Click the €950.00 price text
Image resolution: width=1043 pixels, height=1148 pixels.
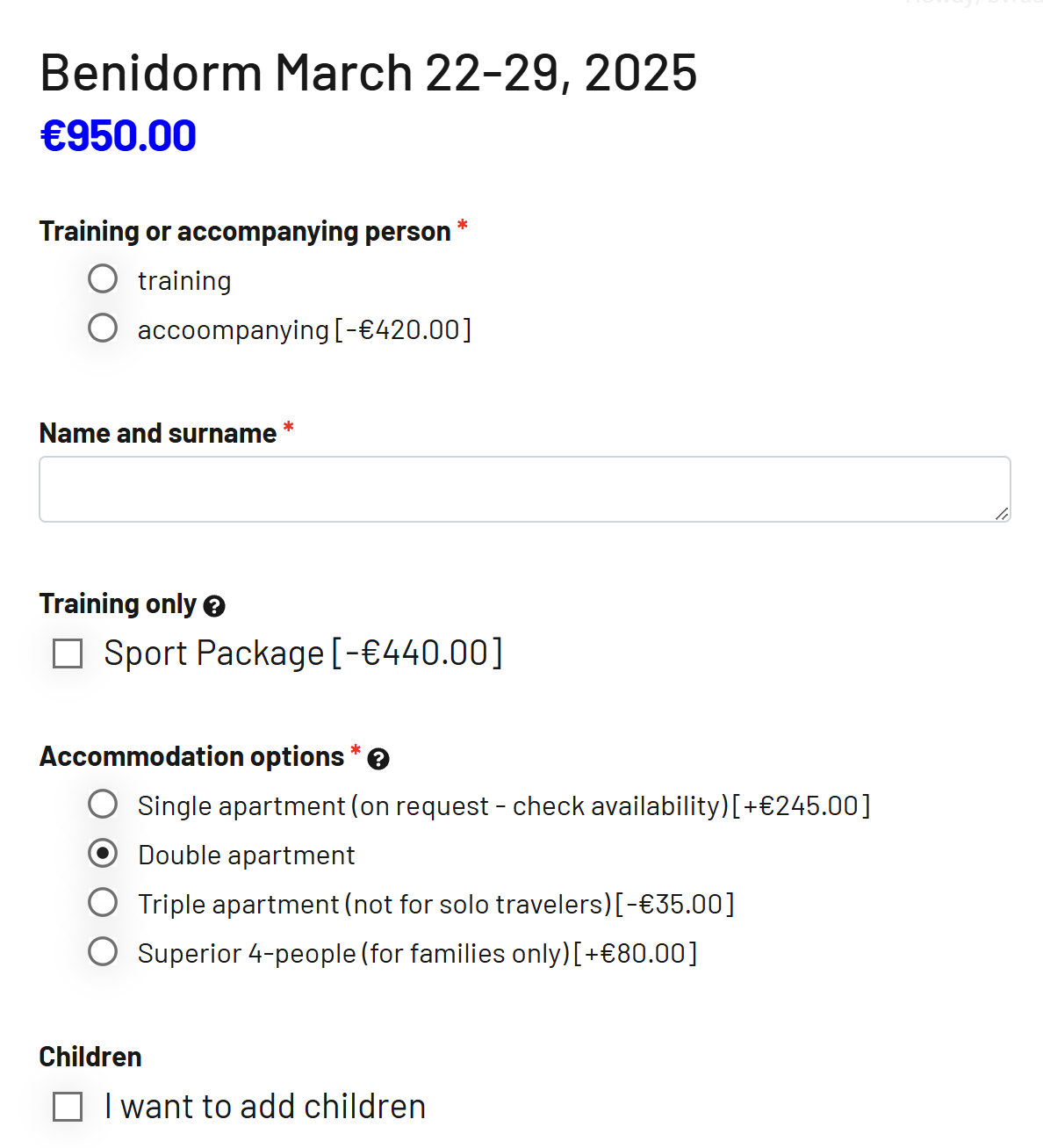point(119,136)
